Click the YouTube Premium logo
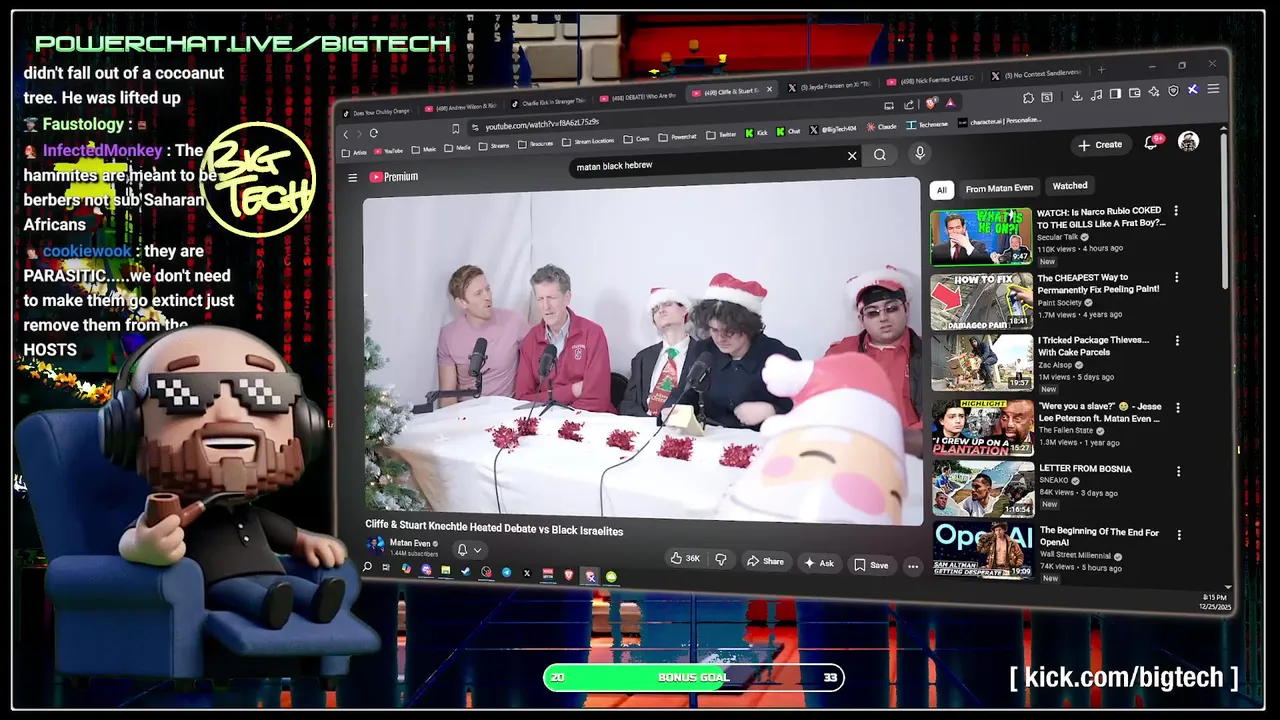1280x720 pixels. pos(394,177)
